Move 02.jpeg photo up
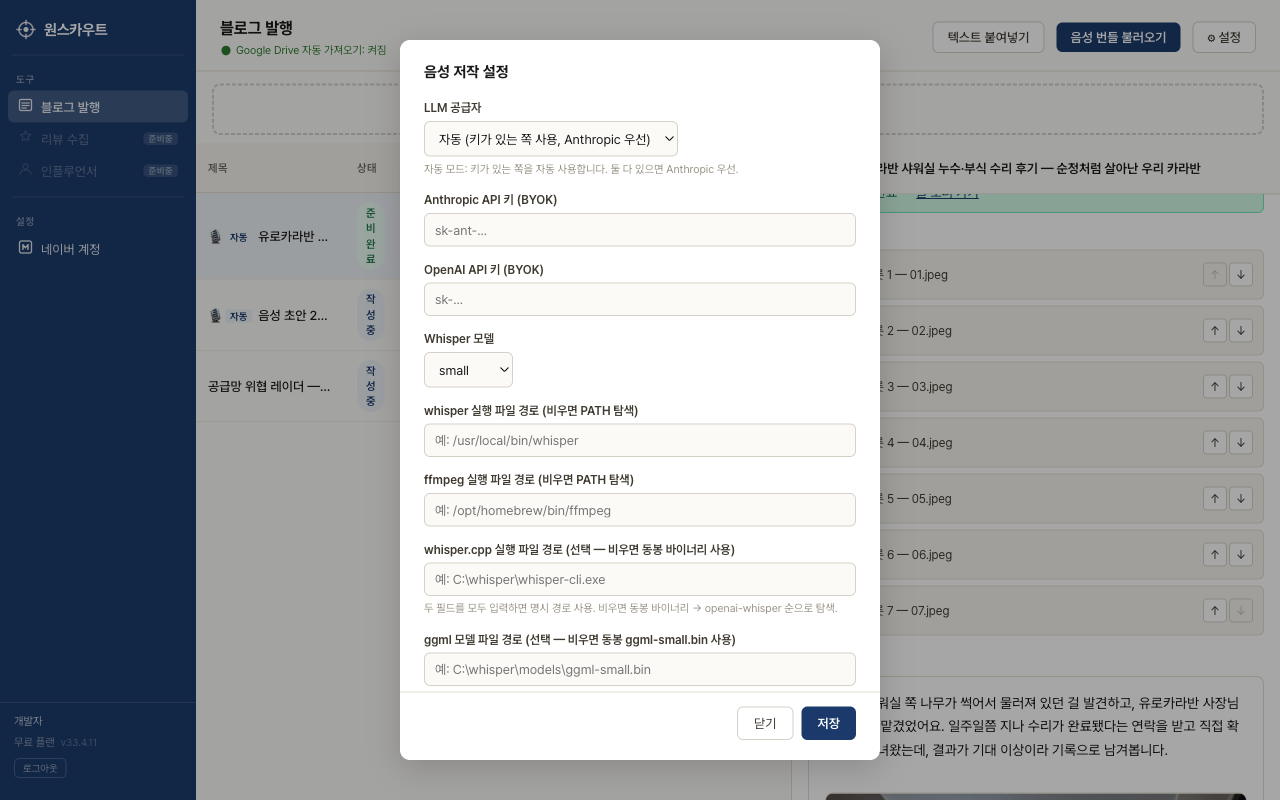1280x800 pixels. click(1215, 330)
